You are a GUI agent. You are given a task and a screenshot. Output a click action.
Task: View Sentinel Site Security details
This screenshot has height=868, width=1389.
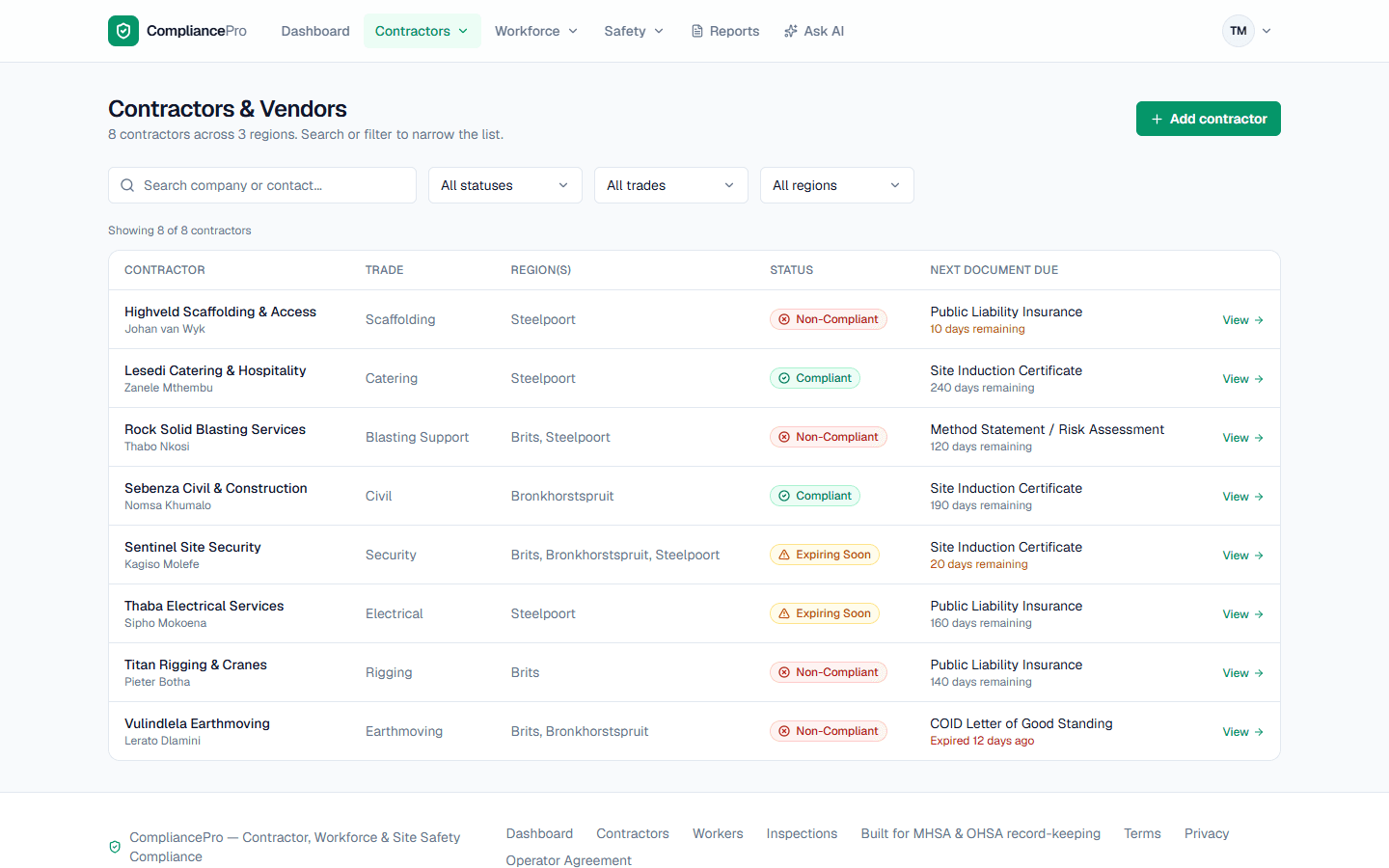[x=1243, y=556]
